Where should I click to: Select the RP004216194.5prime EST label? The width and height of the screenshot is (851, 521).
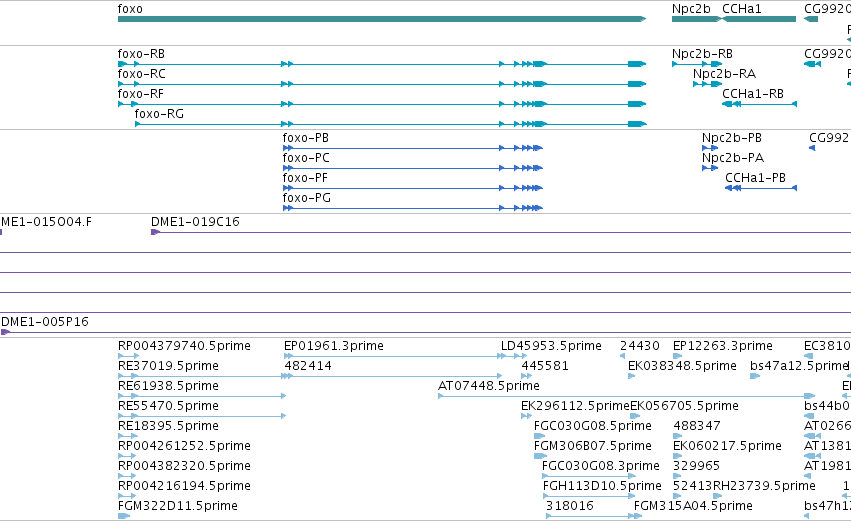point(184,486)
